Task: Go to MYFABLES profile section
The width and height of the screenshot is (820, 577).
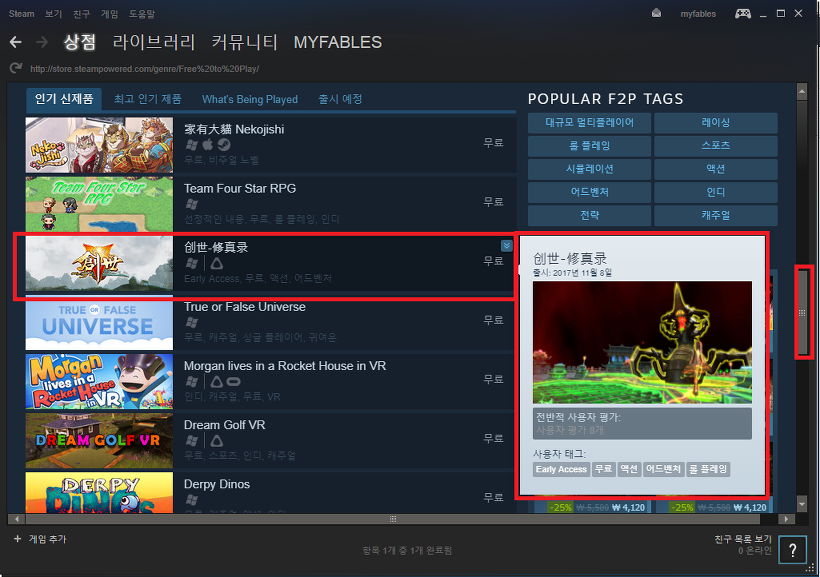Action: (338, 42)
